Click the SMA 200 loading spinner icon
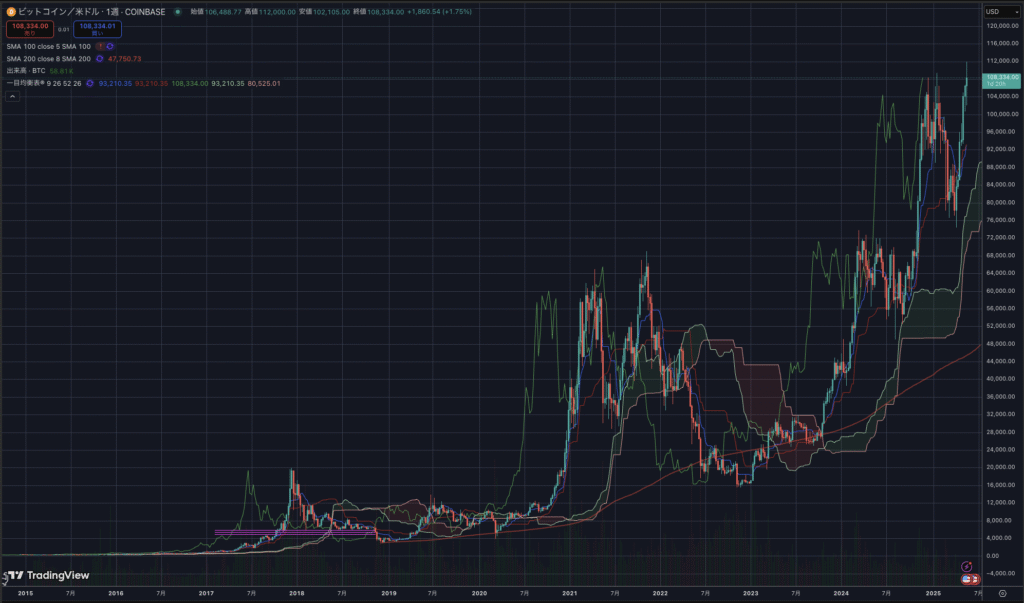The height and width of the screenshot is (603, 1024). [100, 59]
